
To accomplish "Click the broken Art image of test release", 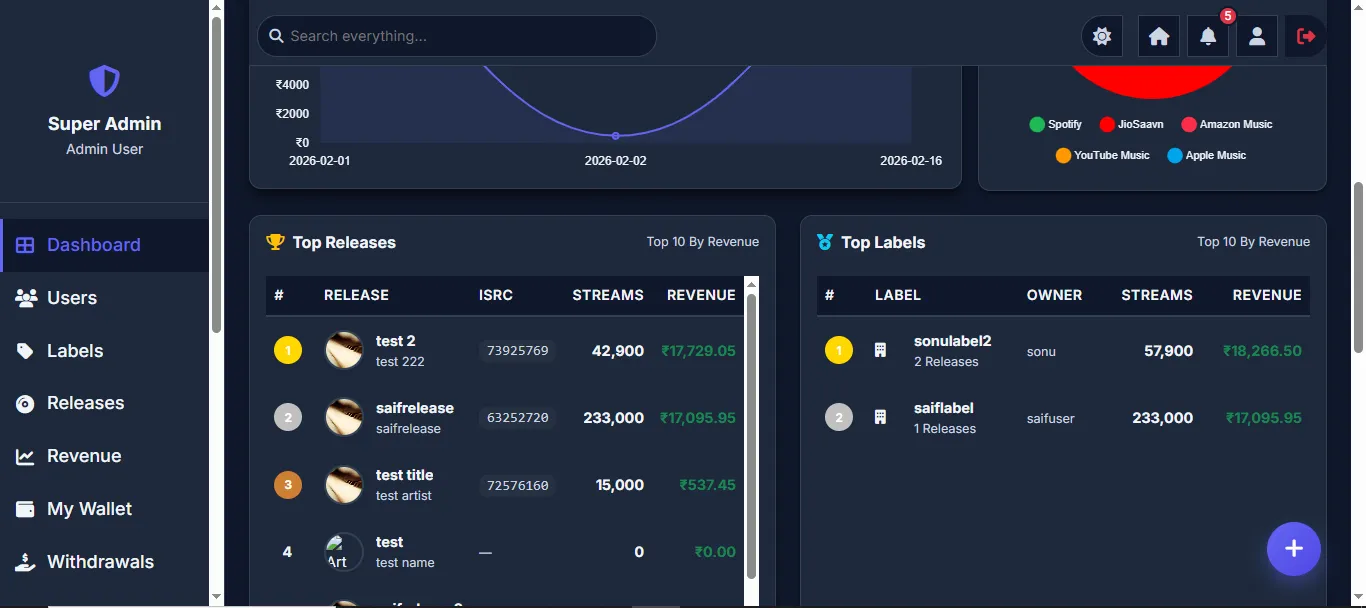I will click(x=344, y=552).
